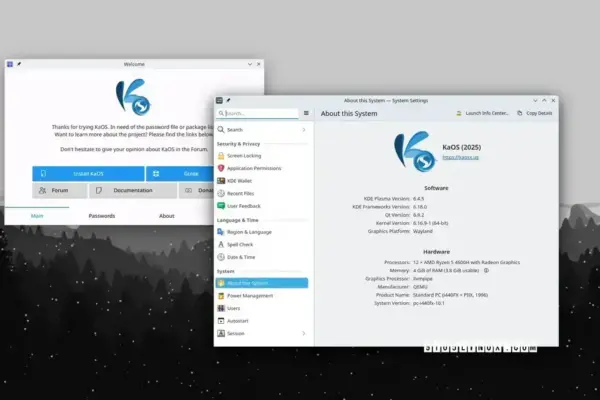Viewport: 600px width, 400px height.
Task: Click pin icon in System Settings titlebar
Action: (x=228, y=100)
